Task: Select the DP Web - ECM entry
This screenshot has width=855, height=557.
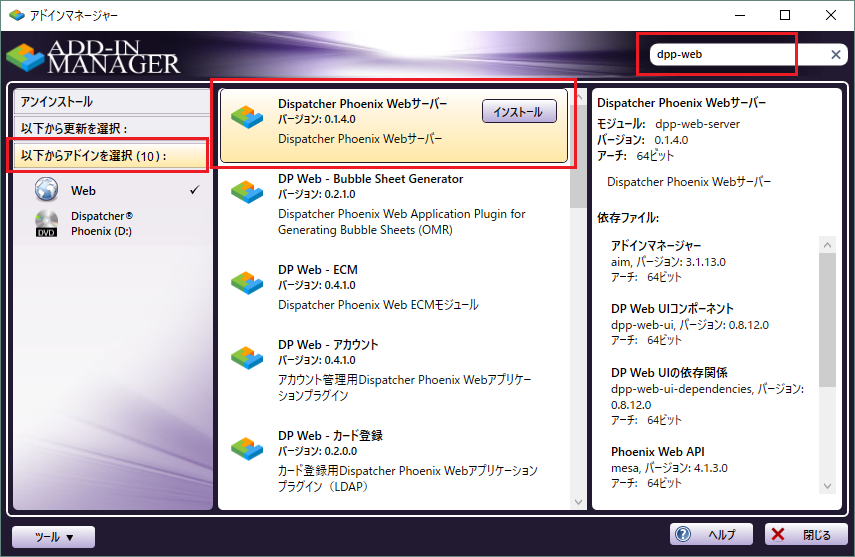Action: (x=394, y=287)
